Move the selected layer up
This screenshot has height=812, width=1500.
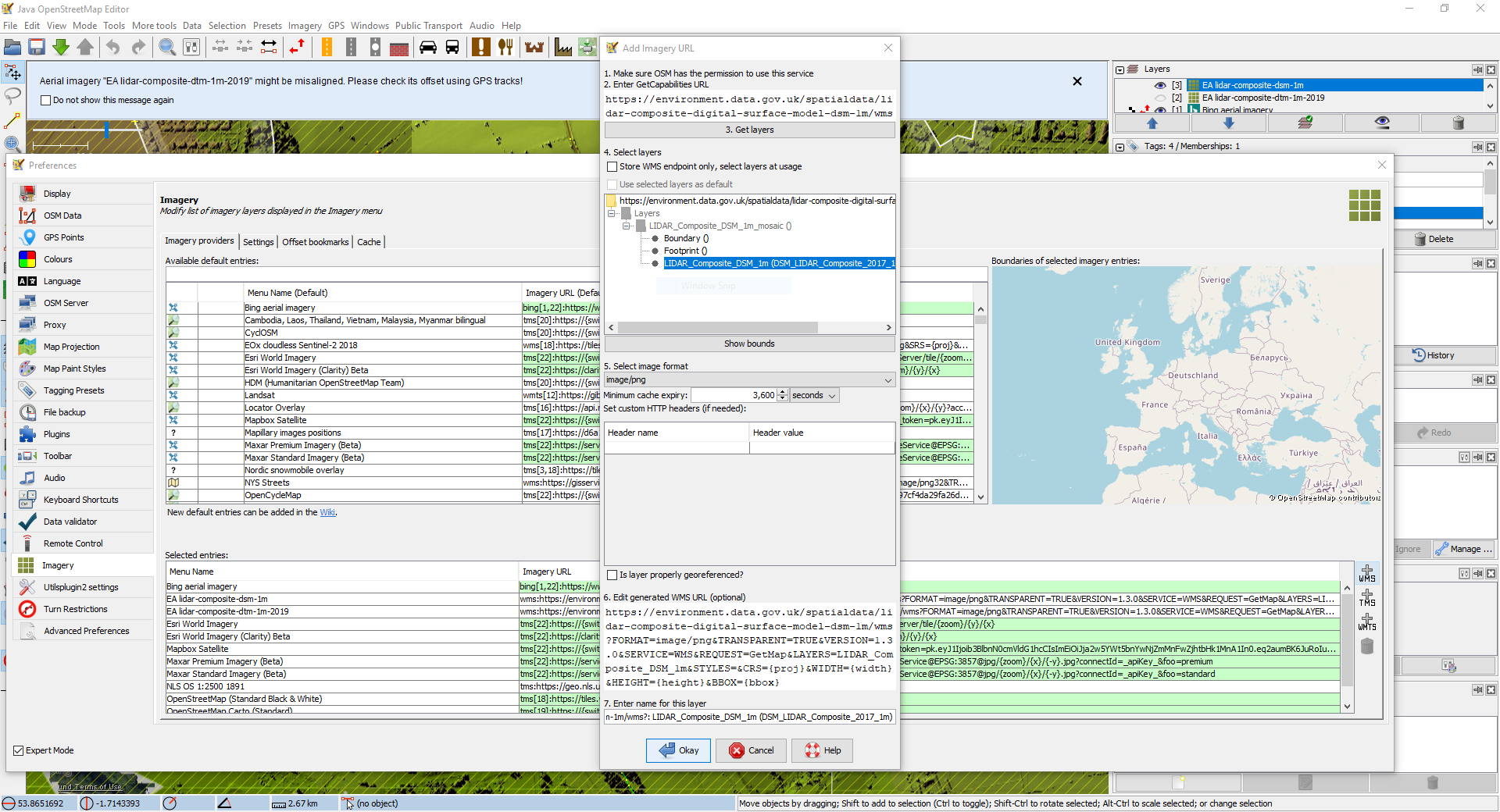coord(1152,123)
